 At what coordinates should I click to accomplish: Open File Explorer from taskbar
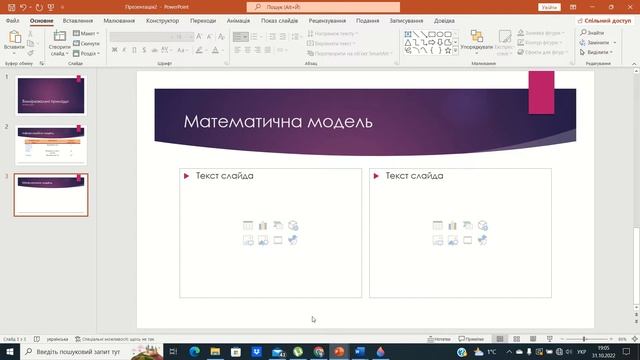click(x=215, y=351)
